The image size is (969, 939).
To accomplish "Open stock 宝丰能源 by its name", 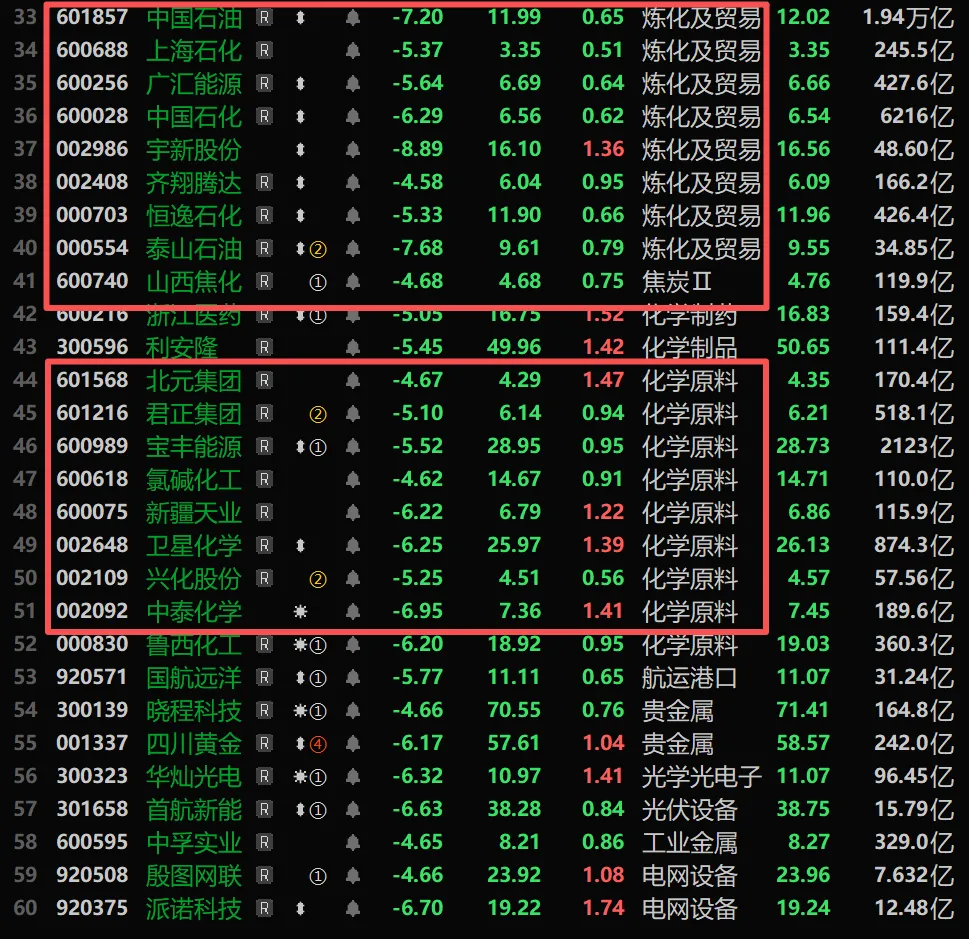I will coord(194,446).
